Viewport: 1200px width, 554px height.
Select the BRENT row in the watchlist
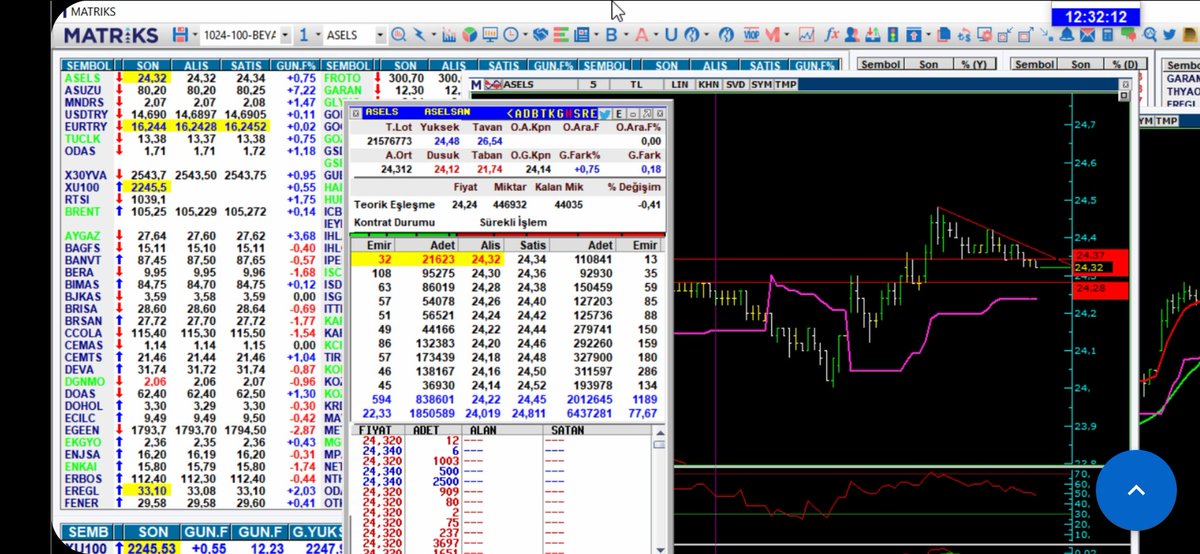coord(190,212)
